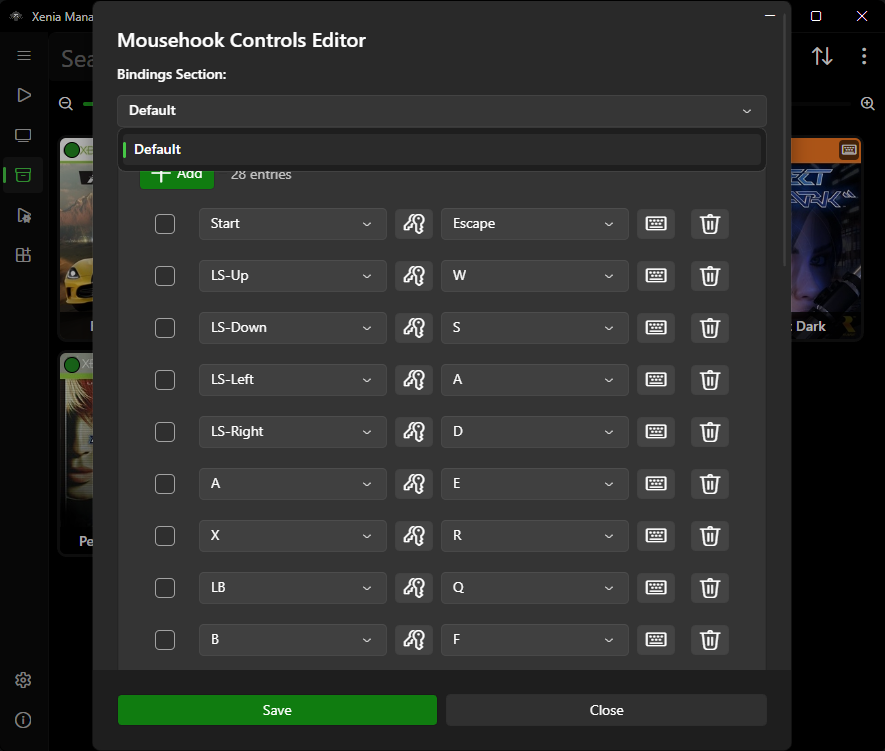Click keyboard capture icon for F binding
Viewport: 885px width, 751px height.
pyautogui.click(x=656, y=640)
